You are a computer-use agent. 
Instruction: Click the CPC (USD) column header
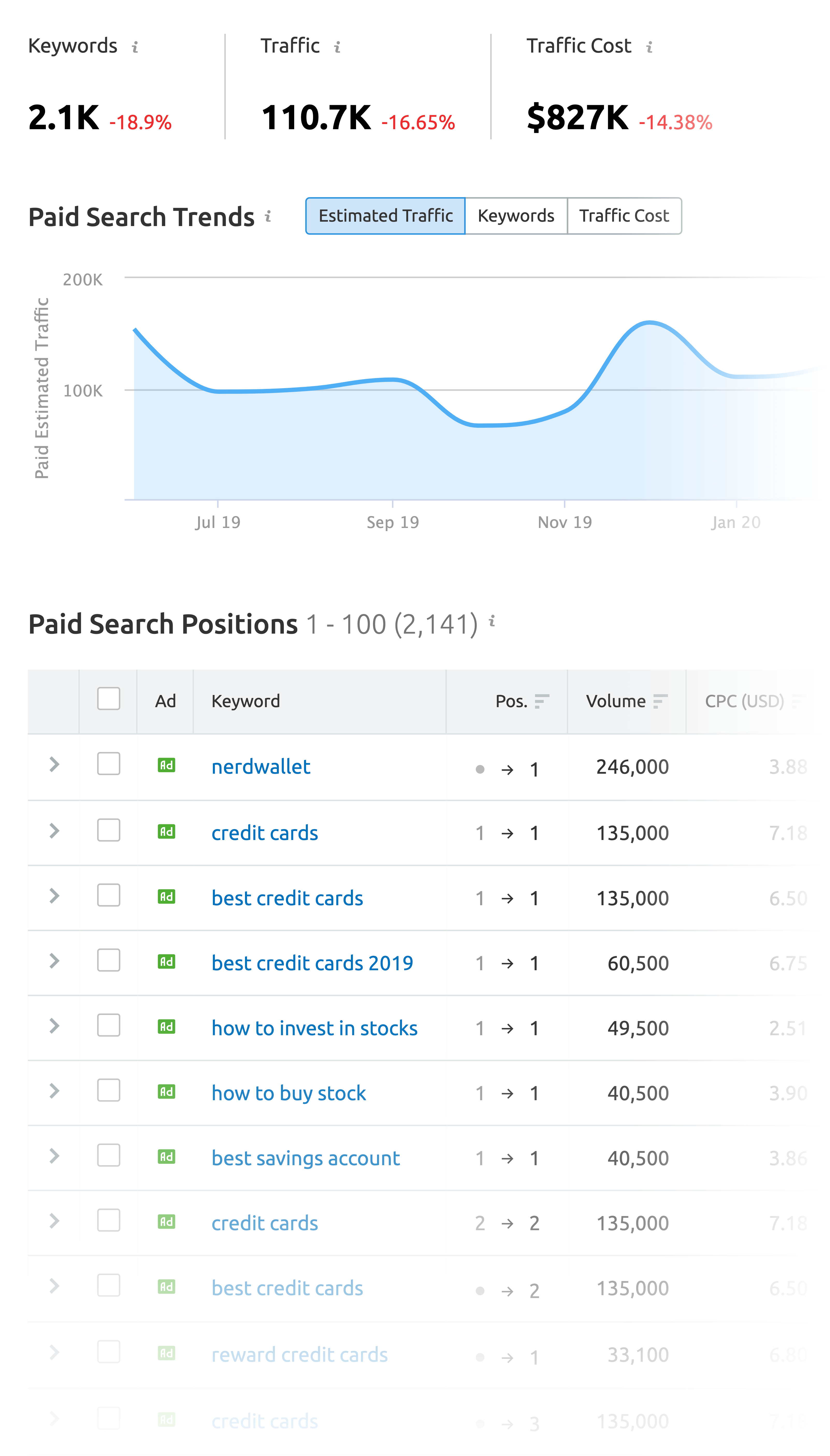point(745,701)
